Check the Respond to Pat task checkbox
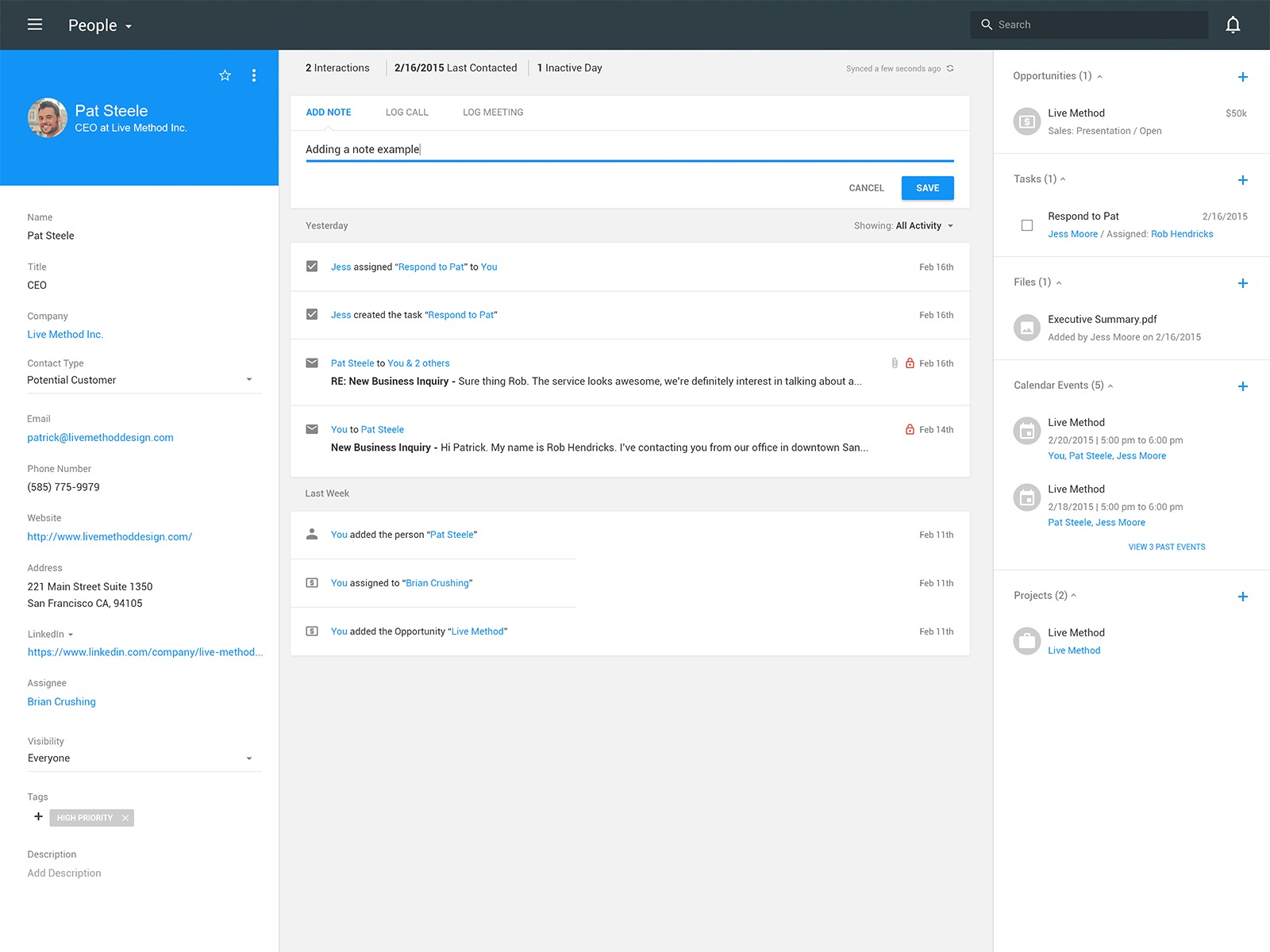Viewport: 1270px width, 952px height. 1026,225
